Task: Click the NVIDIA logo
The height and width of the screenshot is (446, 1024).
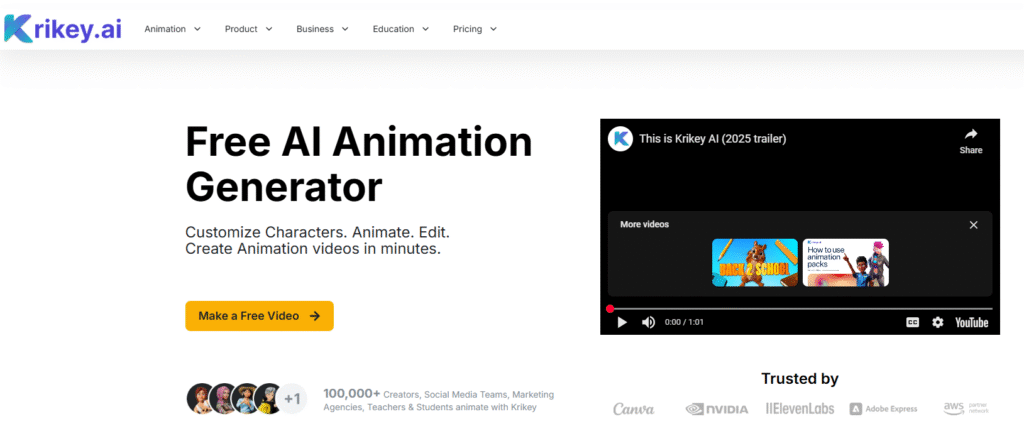Action: [717, 409]
